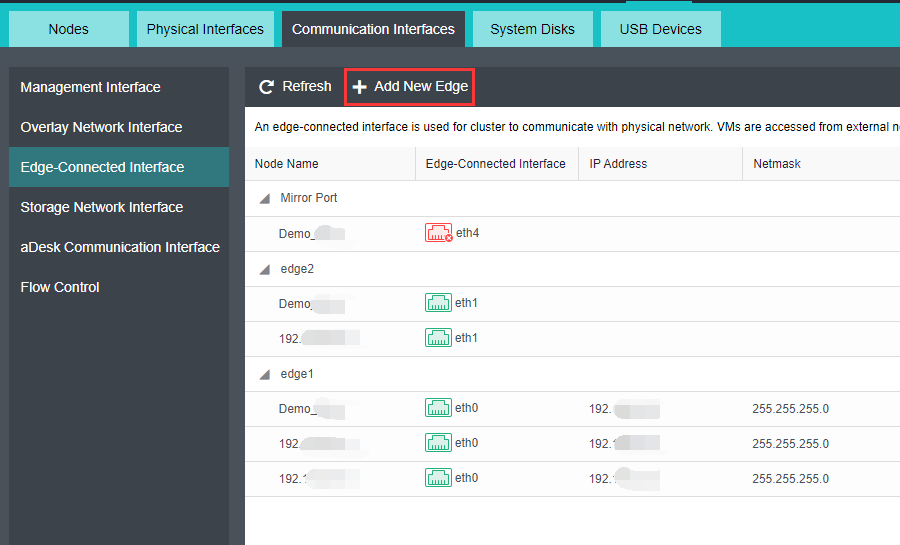
Task: Open Overlay Network Interface in the sidebar
Action: click(x=101, y=127)
